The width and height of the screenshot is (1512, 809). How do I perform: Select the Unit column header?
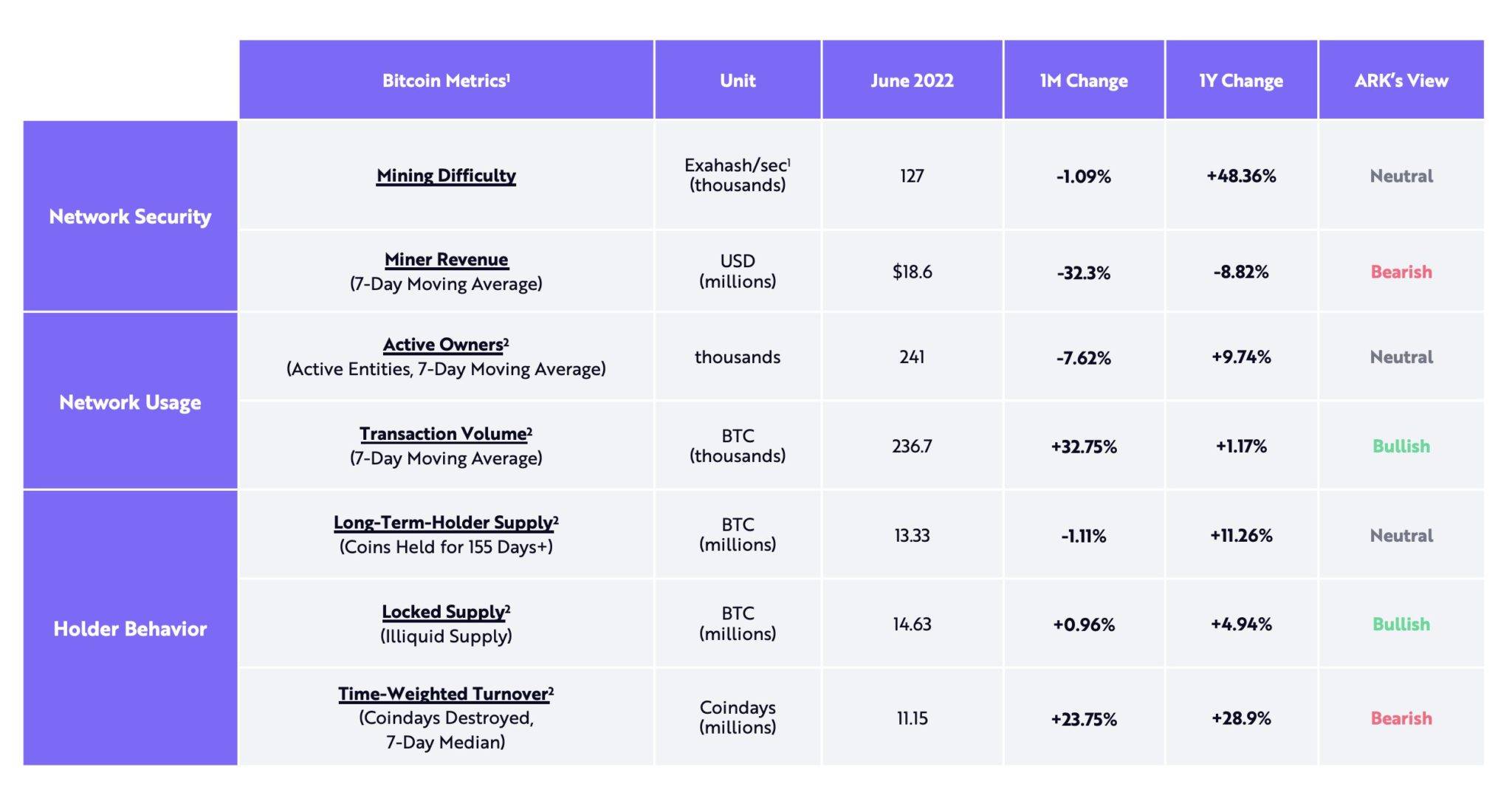point(738,80)
